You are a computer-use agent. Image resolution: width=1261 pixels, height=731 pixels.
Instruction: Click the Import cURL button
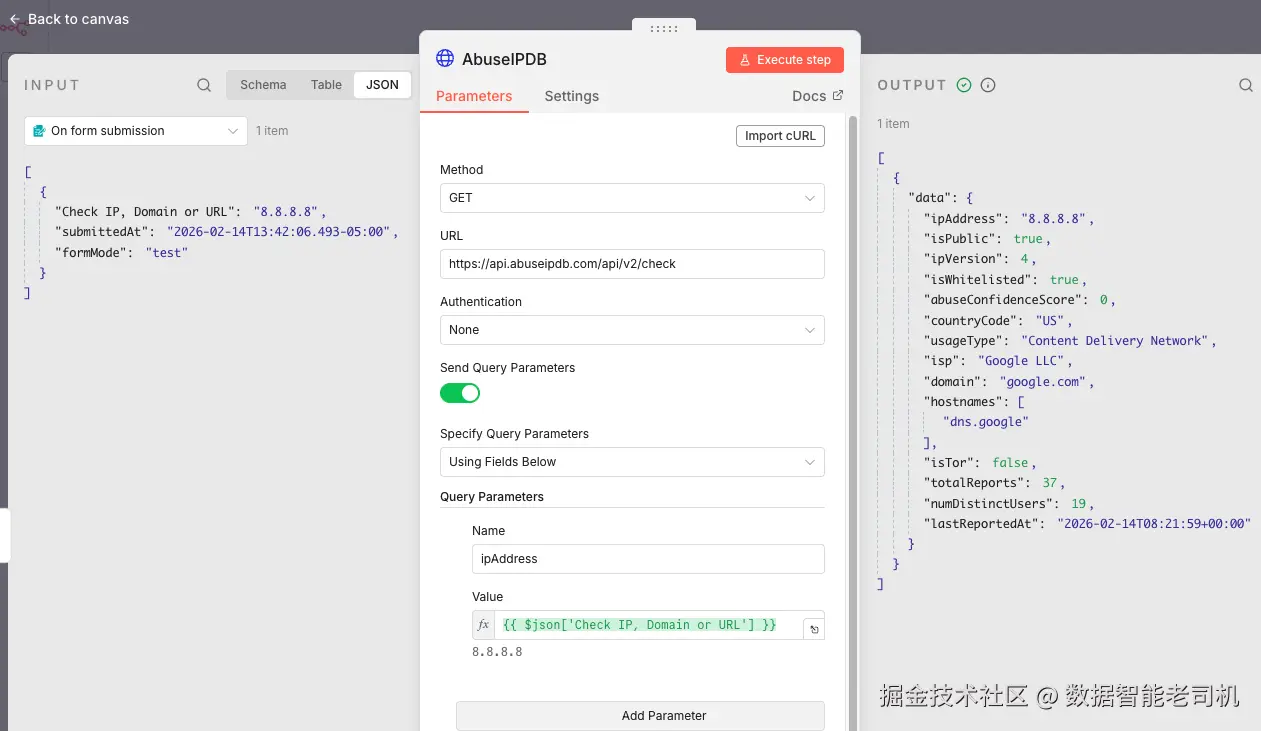coord(780,136)
